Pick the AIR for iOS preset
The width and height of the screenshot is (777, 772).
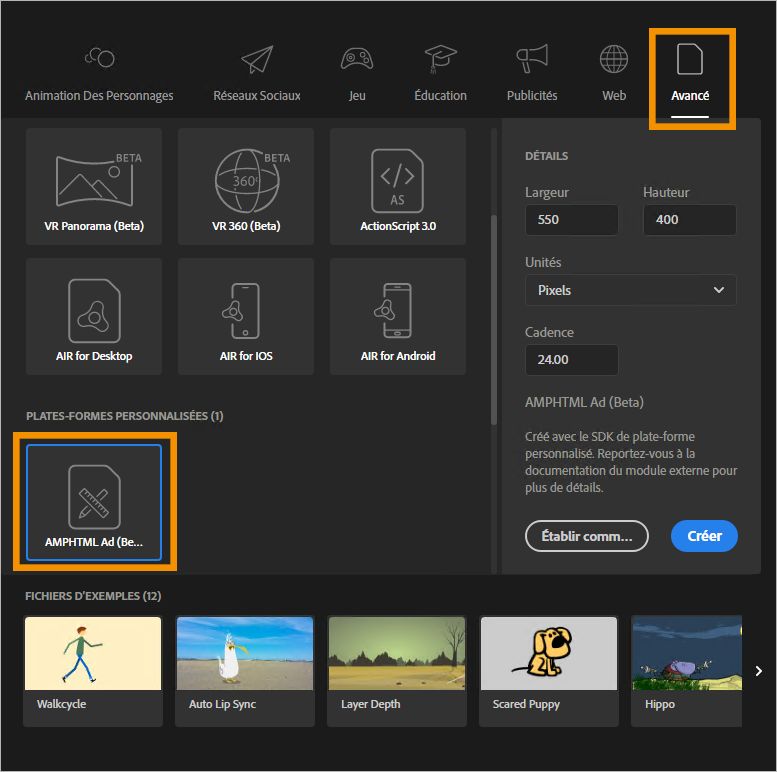(246, 316)
